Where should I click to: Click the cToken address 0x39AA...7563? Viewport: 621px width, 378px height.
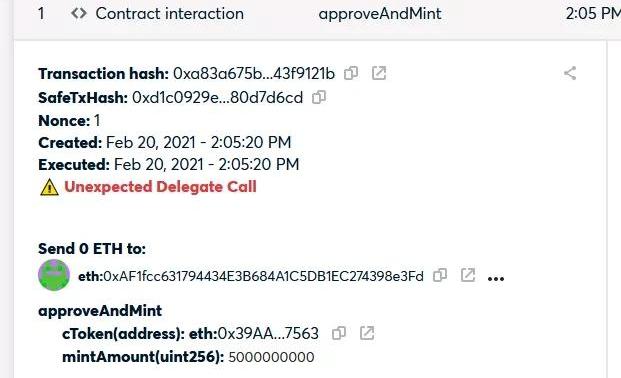point(254,334)
